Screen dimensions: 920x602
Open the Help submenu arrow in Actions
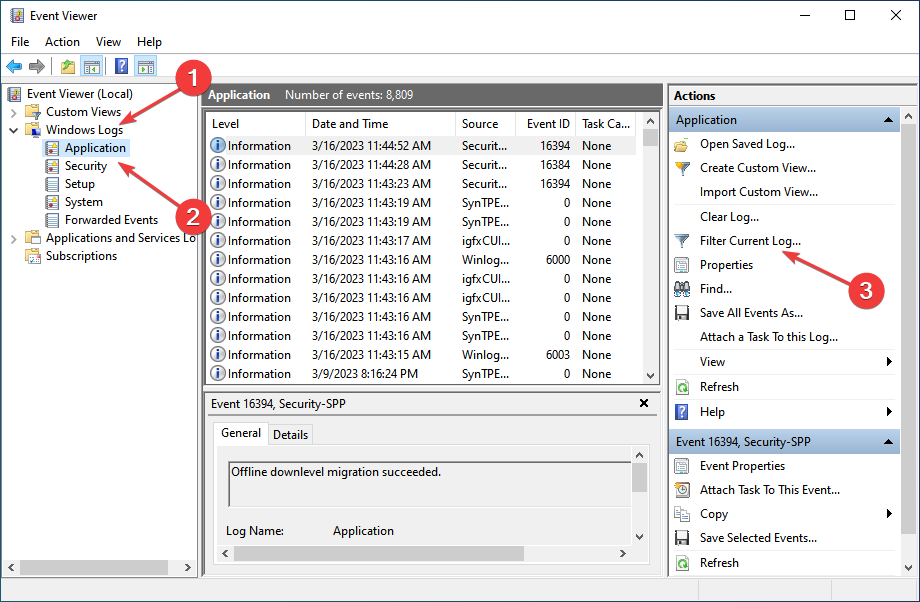point(889,412)
